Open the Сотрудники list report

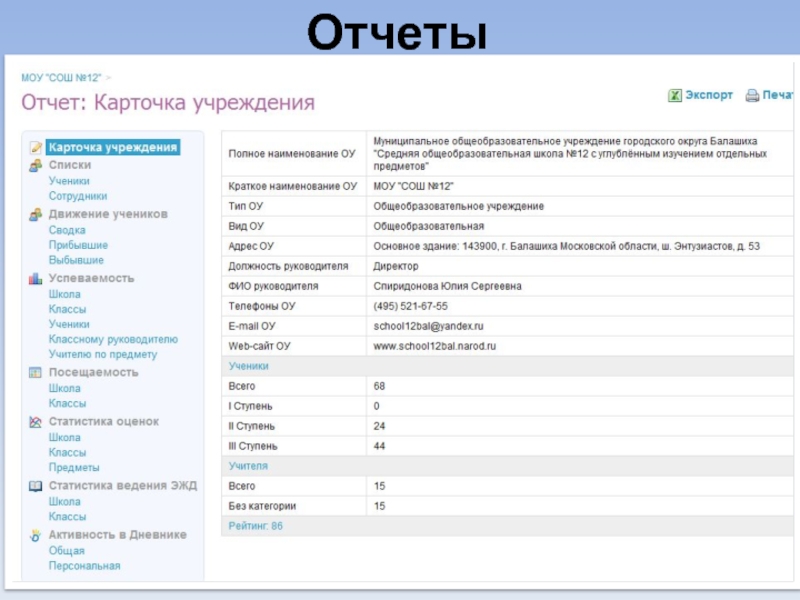point(77,196)
